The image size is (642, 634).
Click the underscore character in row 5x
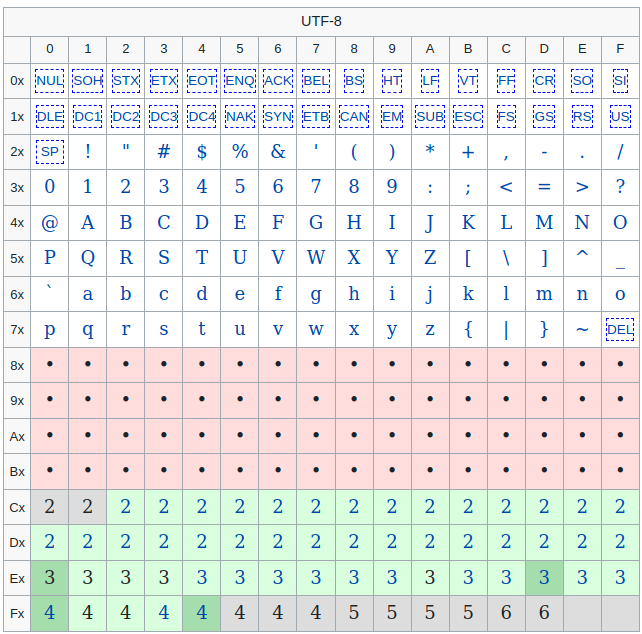coord(620,268)
